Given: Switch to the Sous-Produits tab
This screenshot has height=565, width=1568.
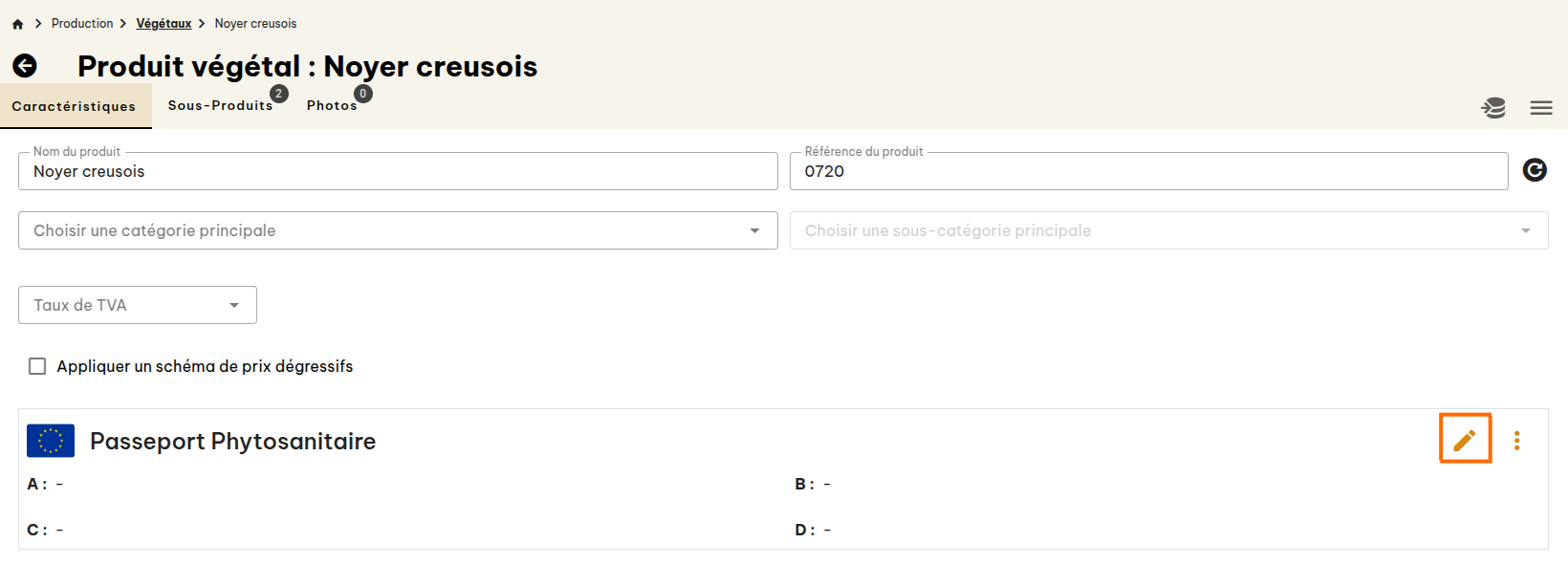Looking at the screenshot, I should [x=220, y=106].
